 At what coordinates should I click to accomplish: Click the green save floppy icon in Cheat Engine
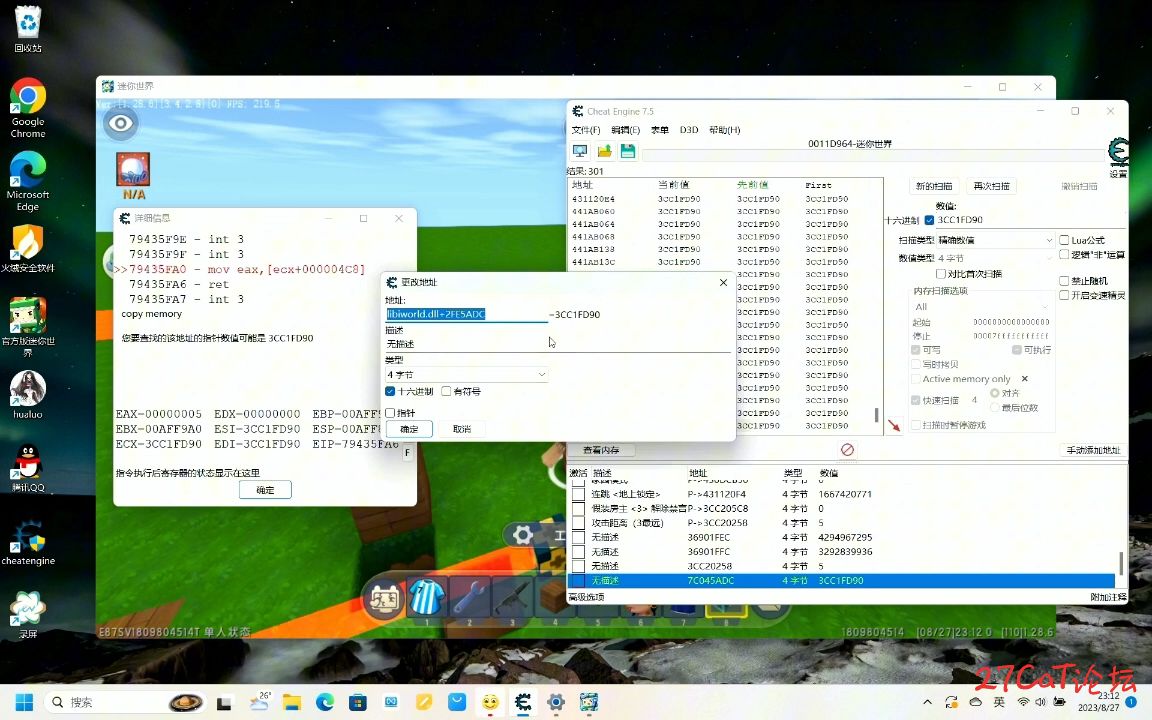coord(627,151)
